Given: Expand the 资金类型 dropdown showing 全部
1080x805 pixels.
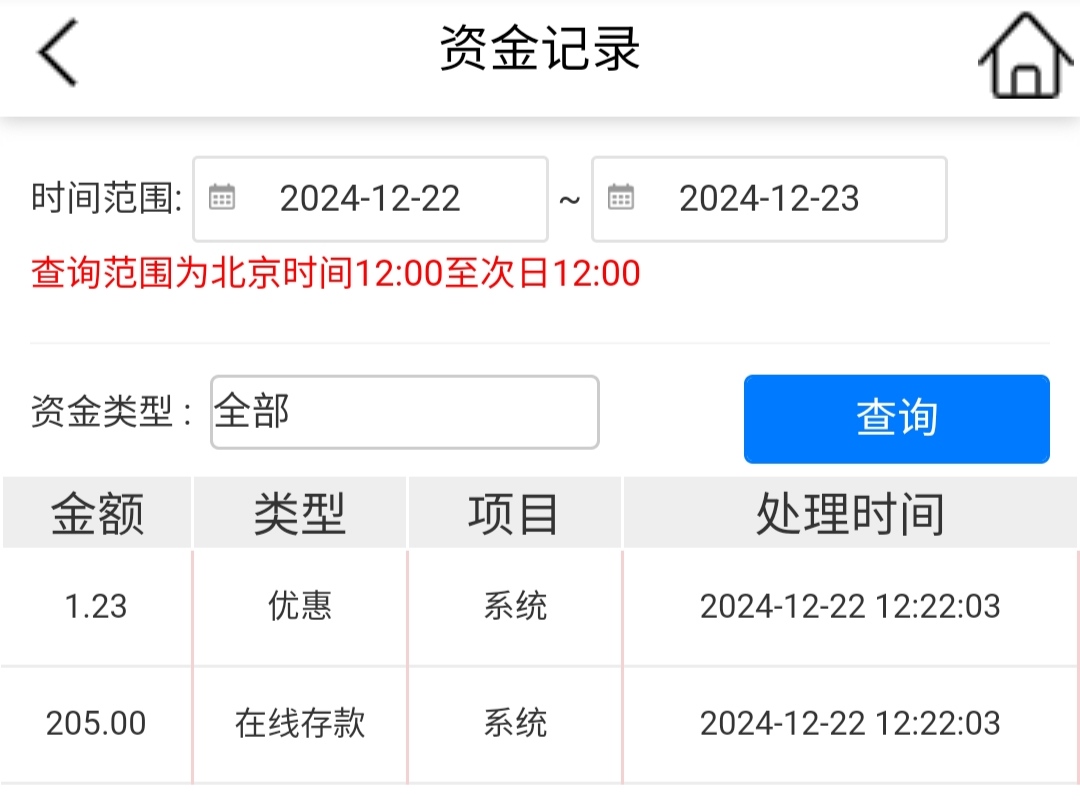Looking at the screenshot, I should 404,412.
